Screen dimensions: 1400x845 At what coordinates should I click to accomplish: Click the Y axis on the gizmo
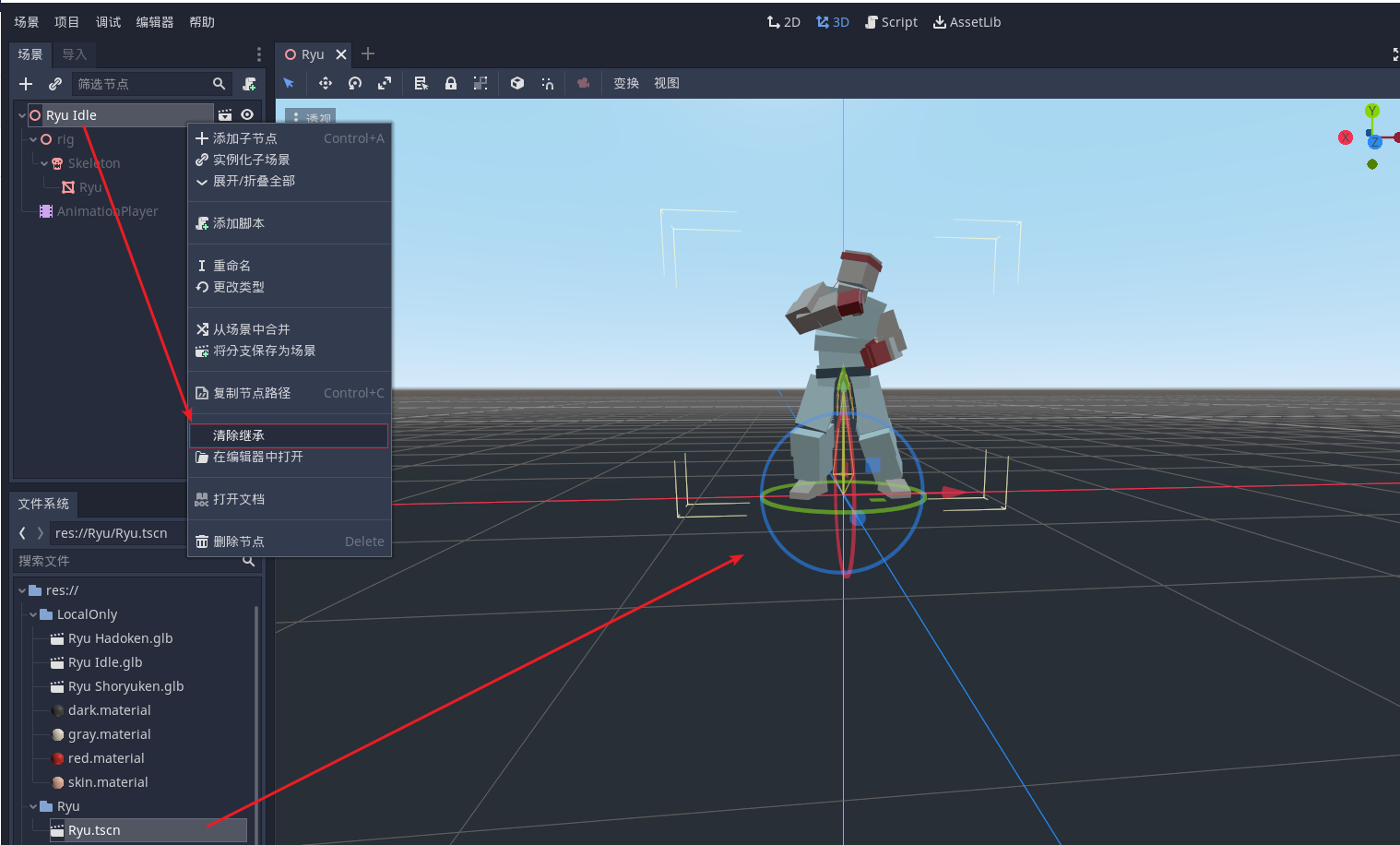(1372, 111)
